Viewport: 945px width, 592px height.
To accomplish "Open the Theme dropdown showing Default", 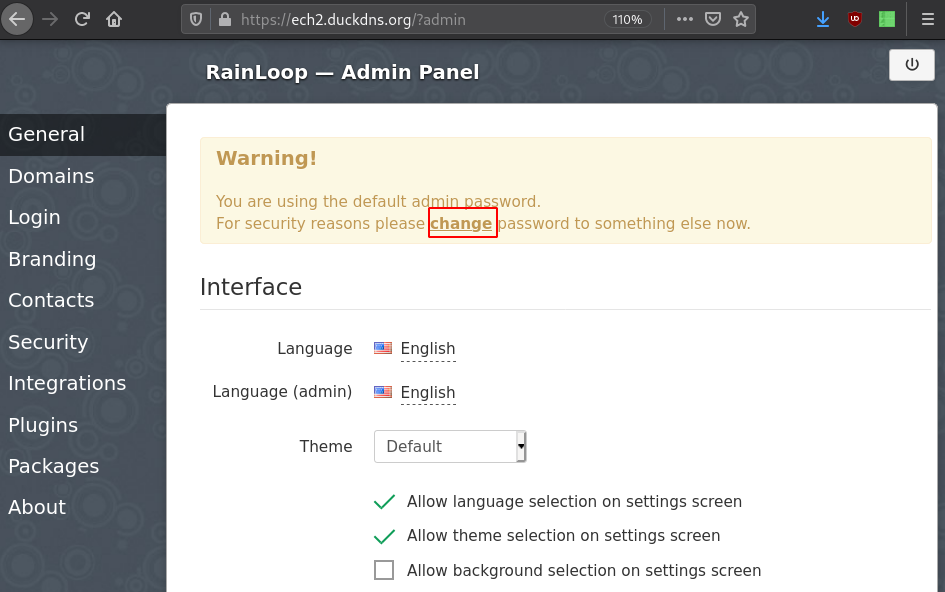I will pyautogui.click(x=450, y=447).
